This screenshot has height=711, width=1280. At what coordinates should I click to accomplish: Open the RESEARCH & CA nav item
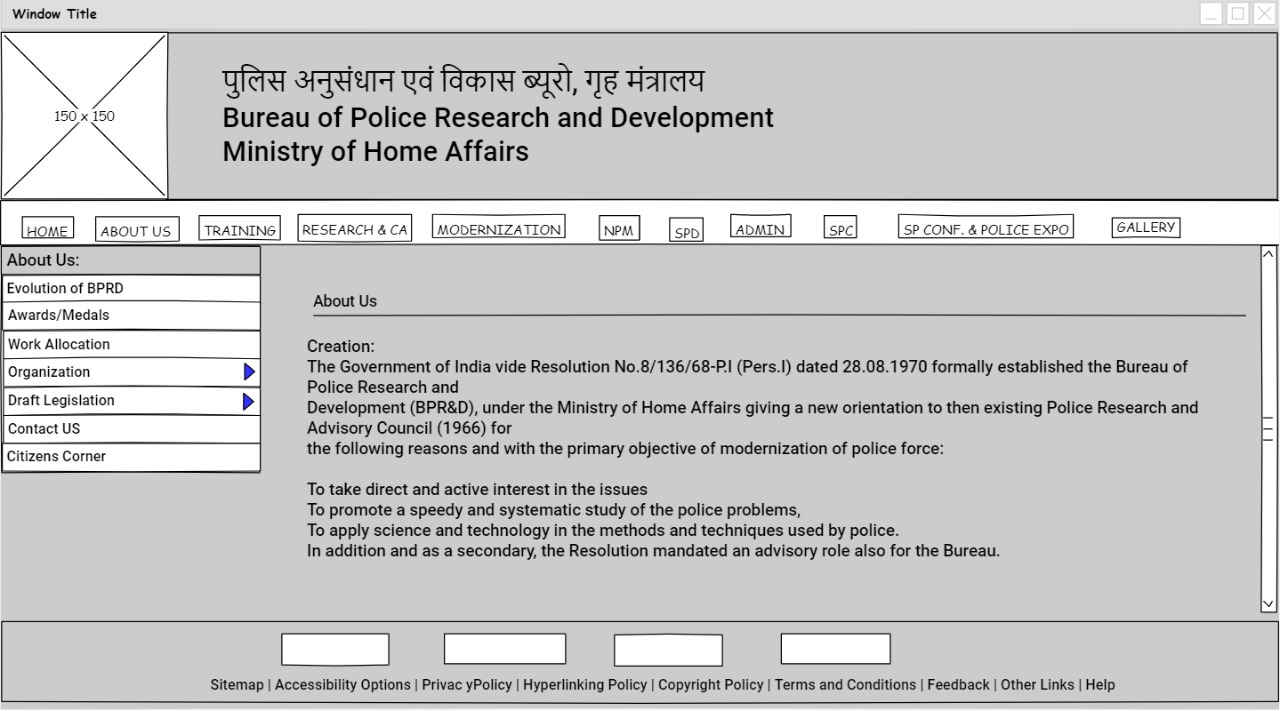[x=355, y=229]
